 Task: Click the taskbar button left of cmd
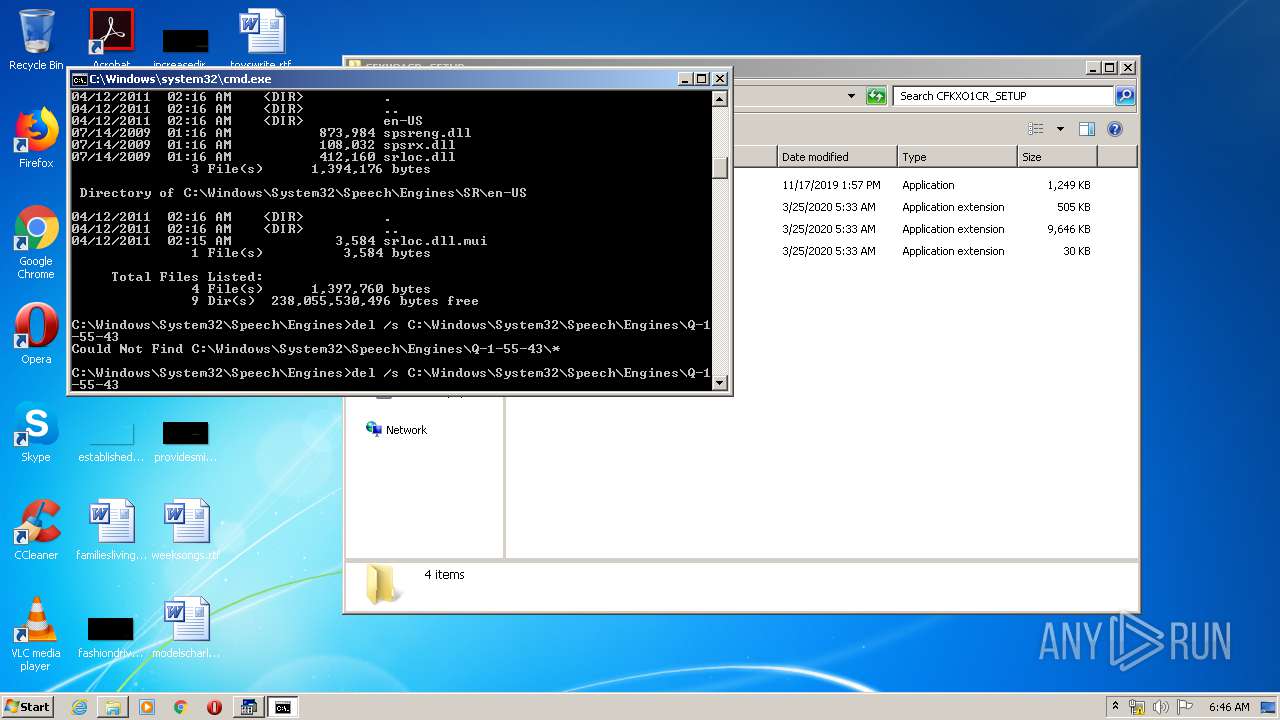click(x=248, y=707)
